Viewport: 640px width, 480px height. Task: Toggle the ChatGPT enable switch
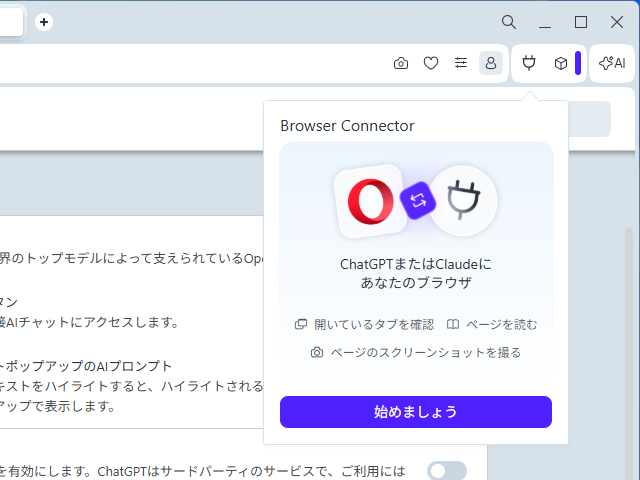coord(446,470)
